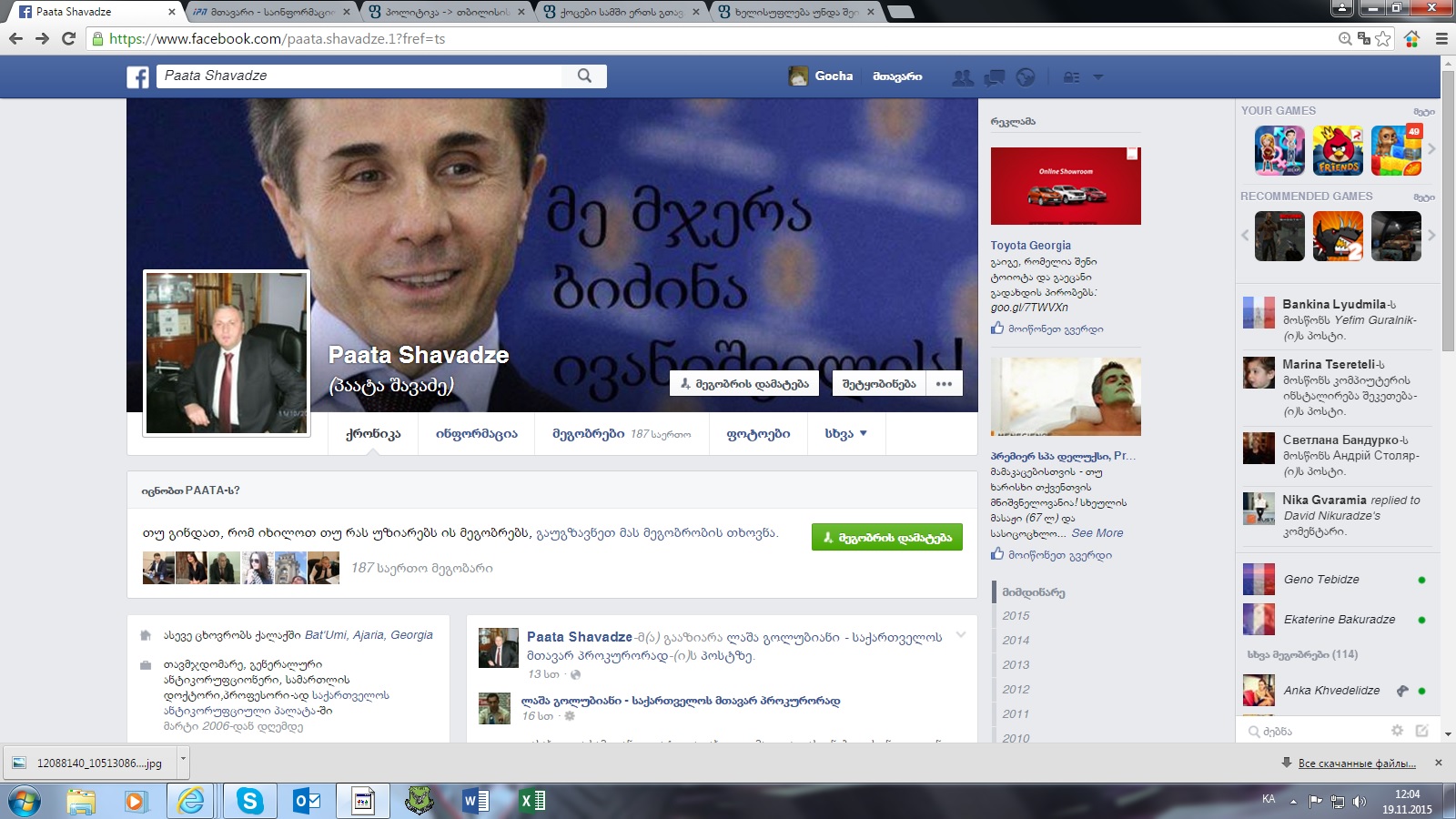Launch Angry Birds Friends game

(x=1338, y=150)
